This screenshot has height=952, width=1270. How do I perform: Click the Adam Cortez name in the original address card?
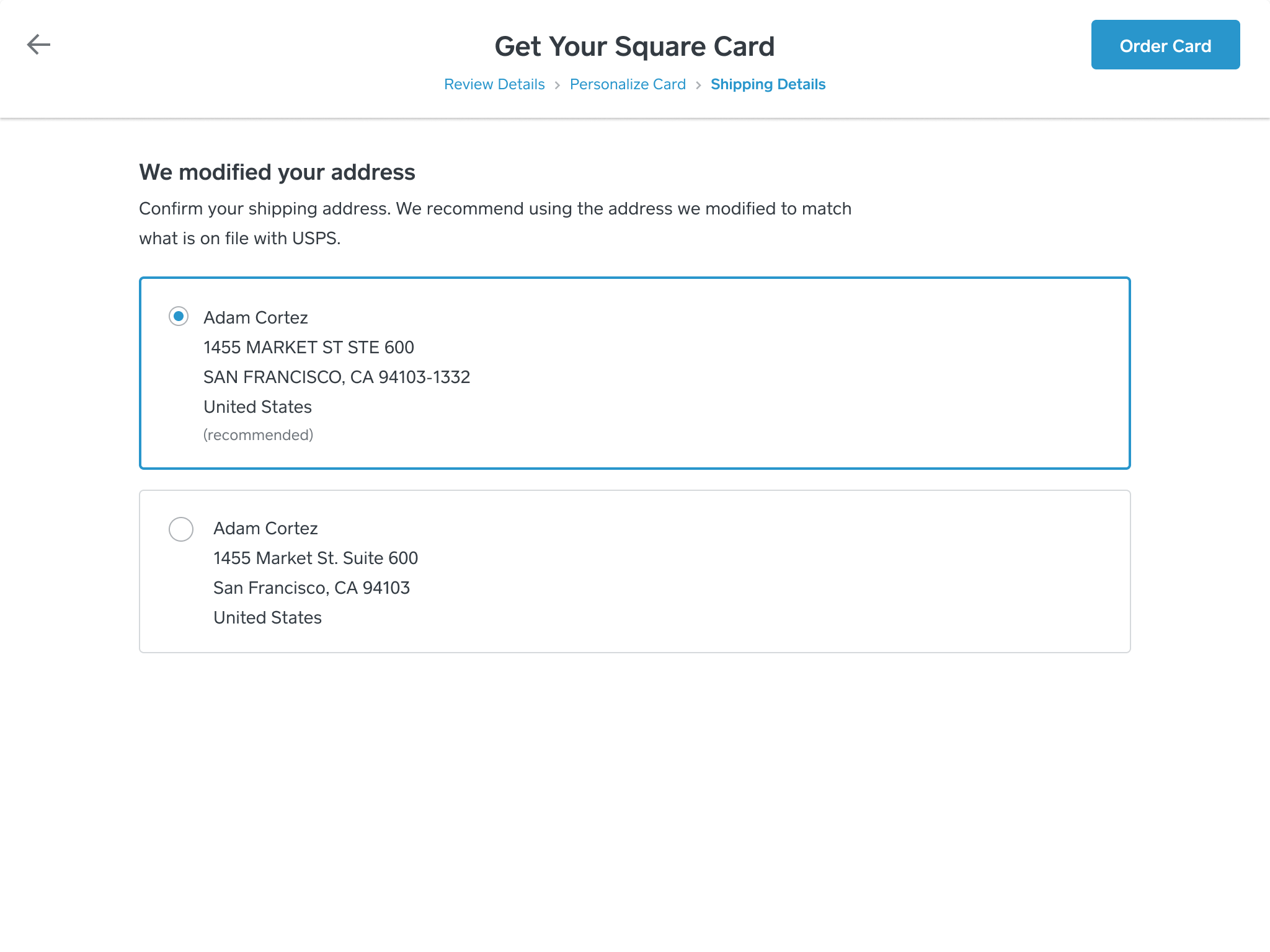point(265,528)
